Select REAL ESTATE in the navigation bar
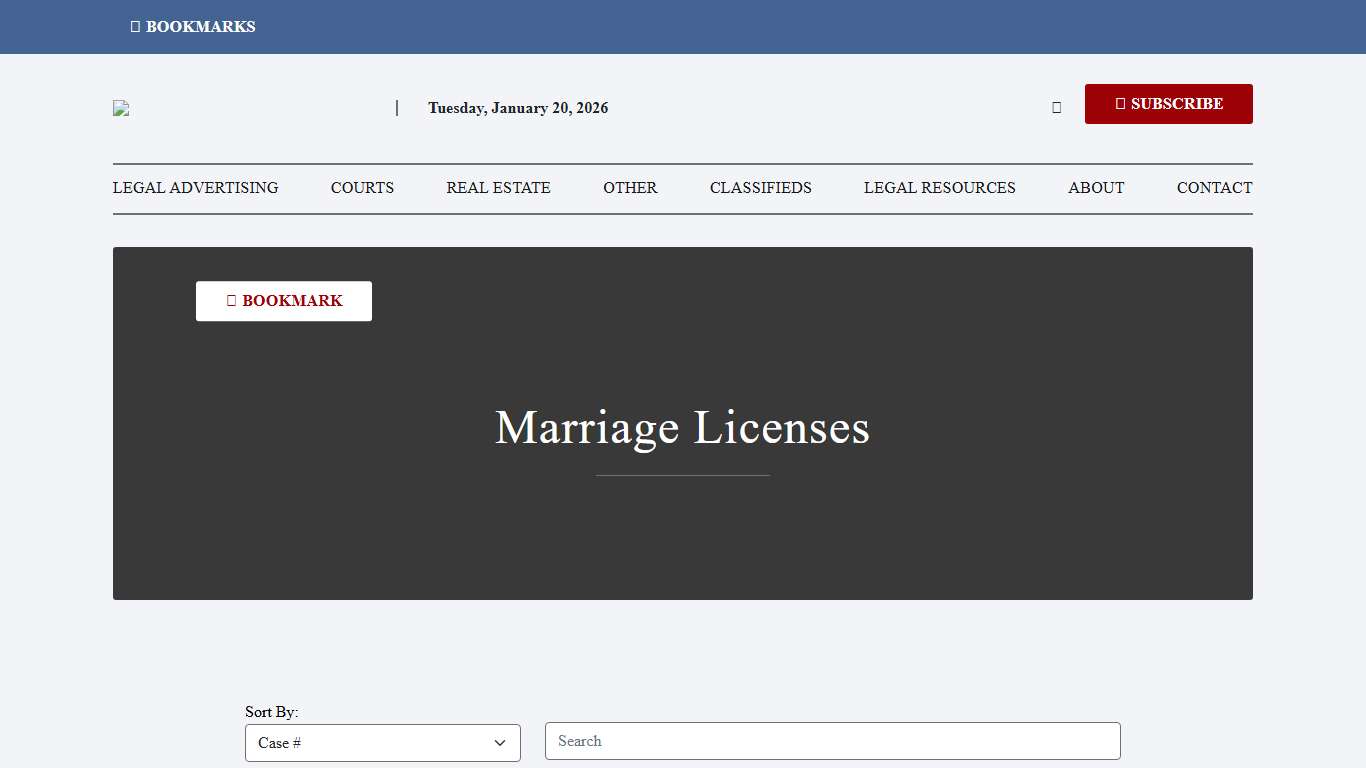Image resolution: width=1366 pixels, height=768 pixels. [498, 188]
